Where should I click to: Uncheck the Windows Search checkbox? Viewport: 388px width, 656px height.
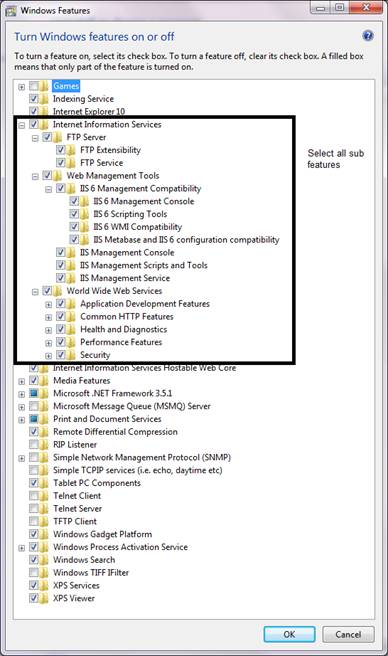pyautogui.click(x=34, y=560)
